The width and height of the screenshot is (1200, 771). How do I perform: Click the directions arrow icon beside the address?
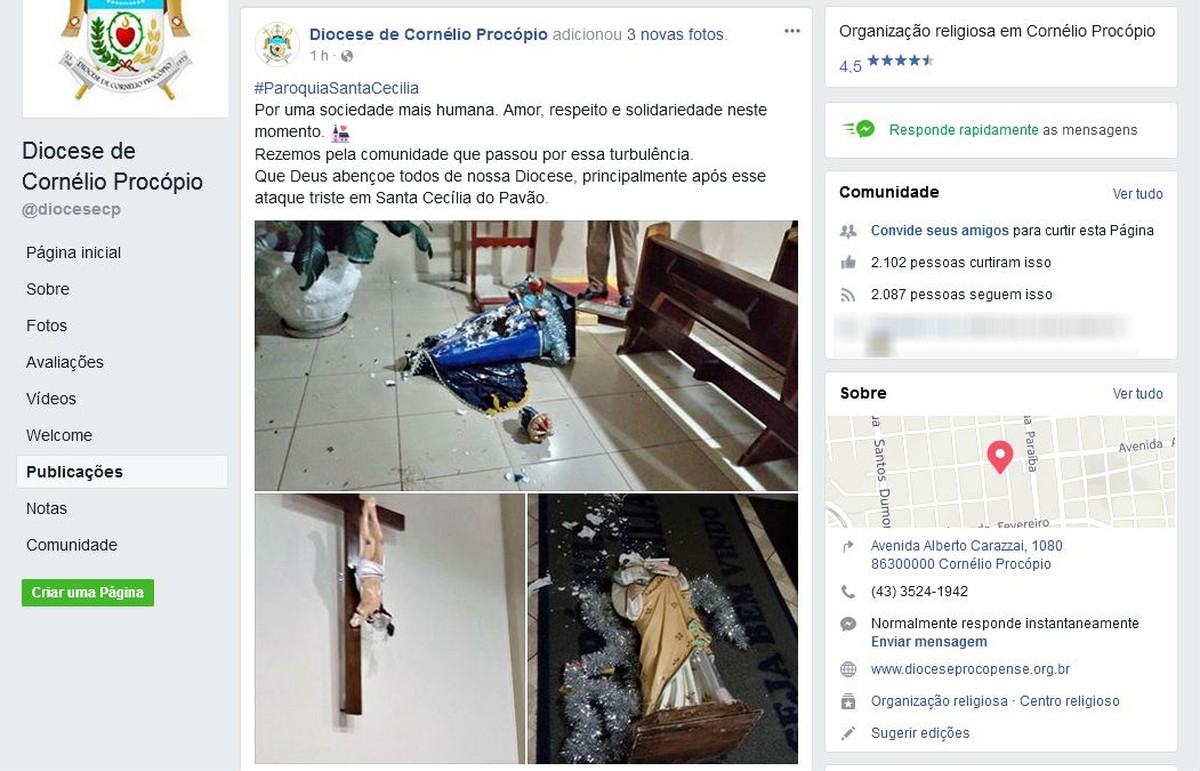point(848,546)
